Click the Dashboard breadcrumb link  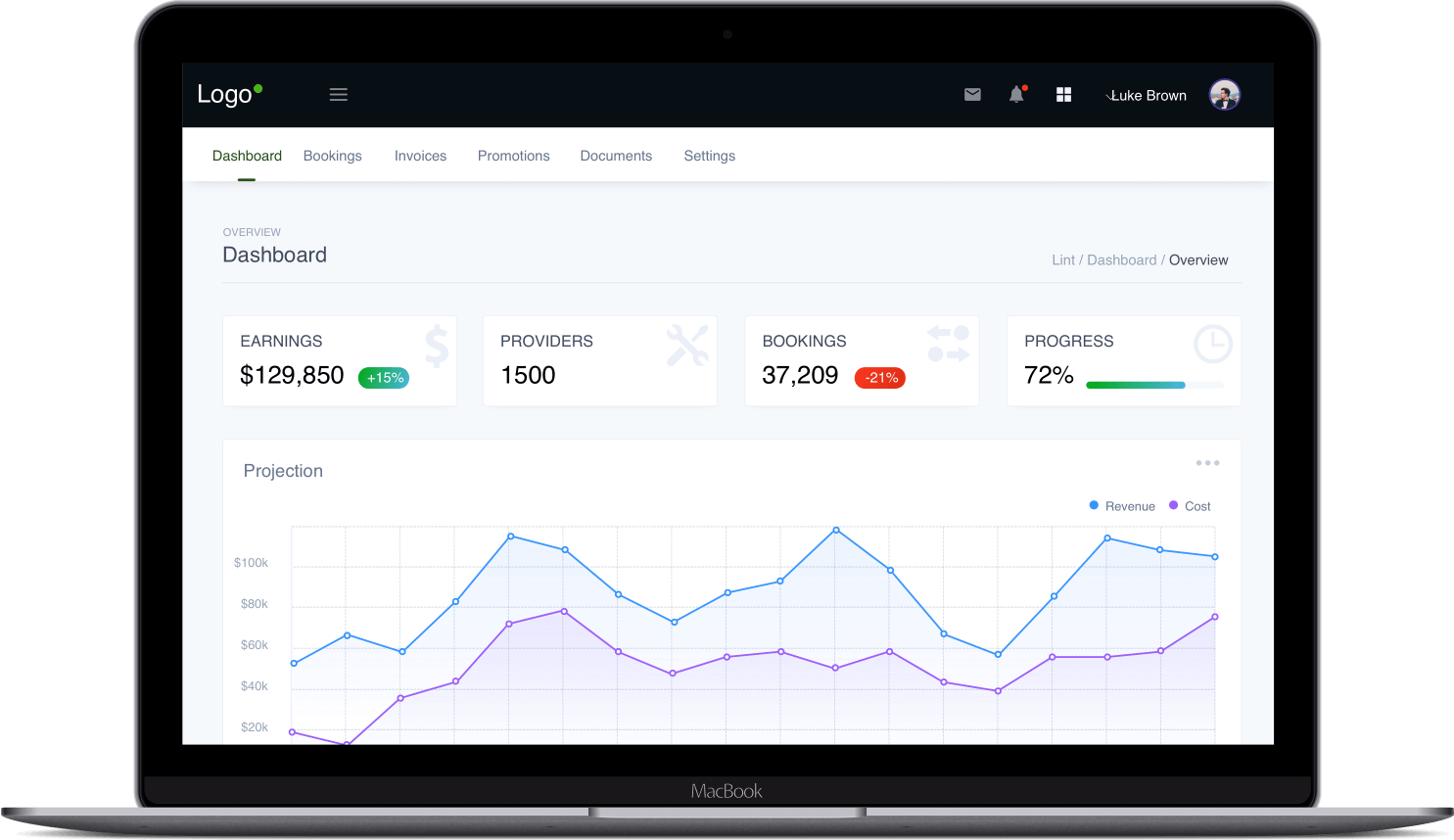click(x=1121, y=260)
